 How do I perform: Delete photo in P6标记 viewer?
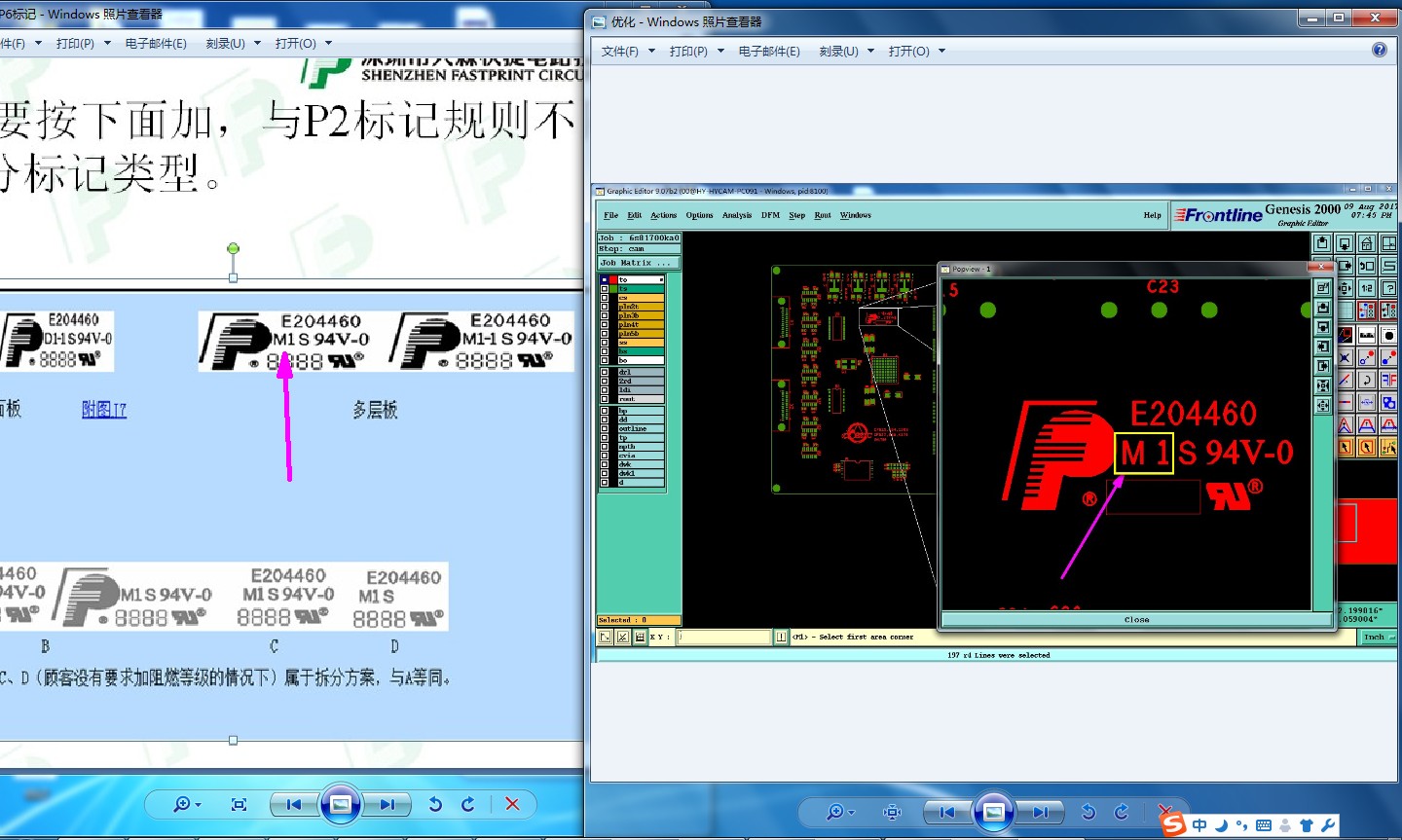tap(512, 804)
